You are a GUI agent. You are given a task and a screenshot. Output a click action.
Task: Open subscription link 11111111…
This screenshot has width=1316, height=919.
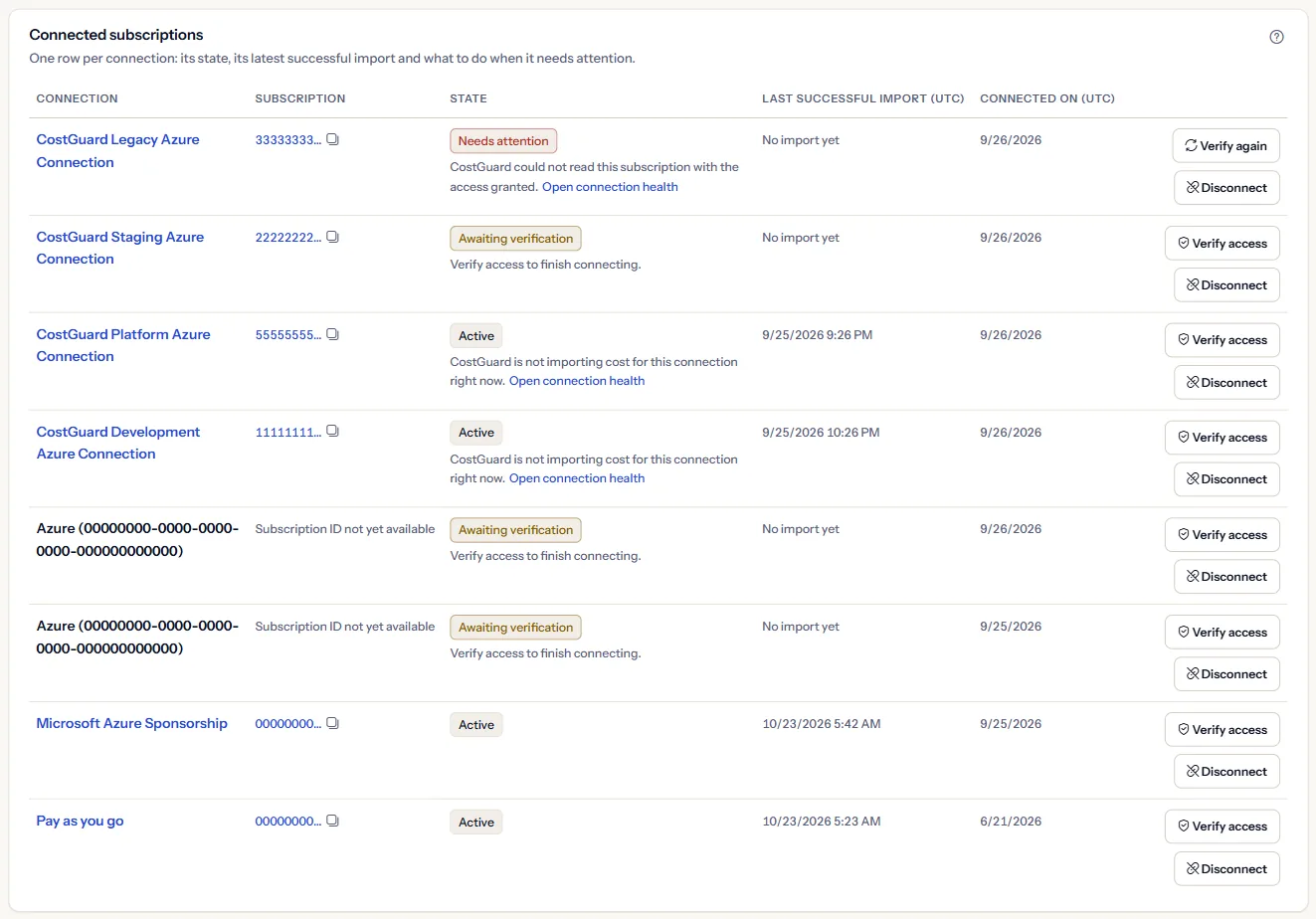[287, 433]
